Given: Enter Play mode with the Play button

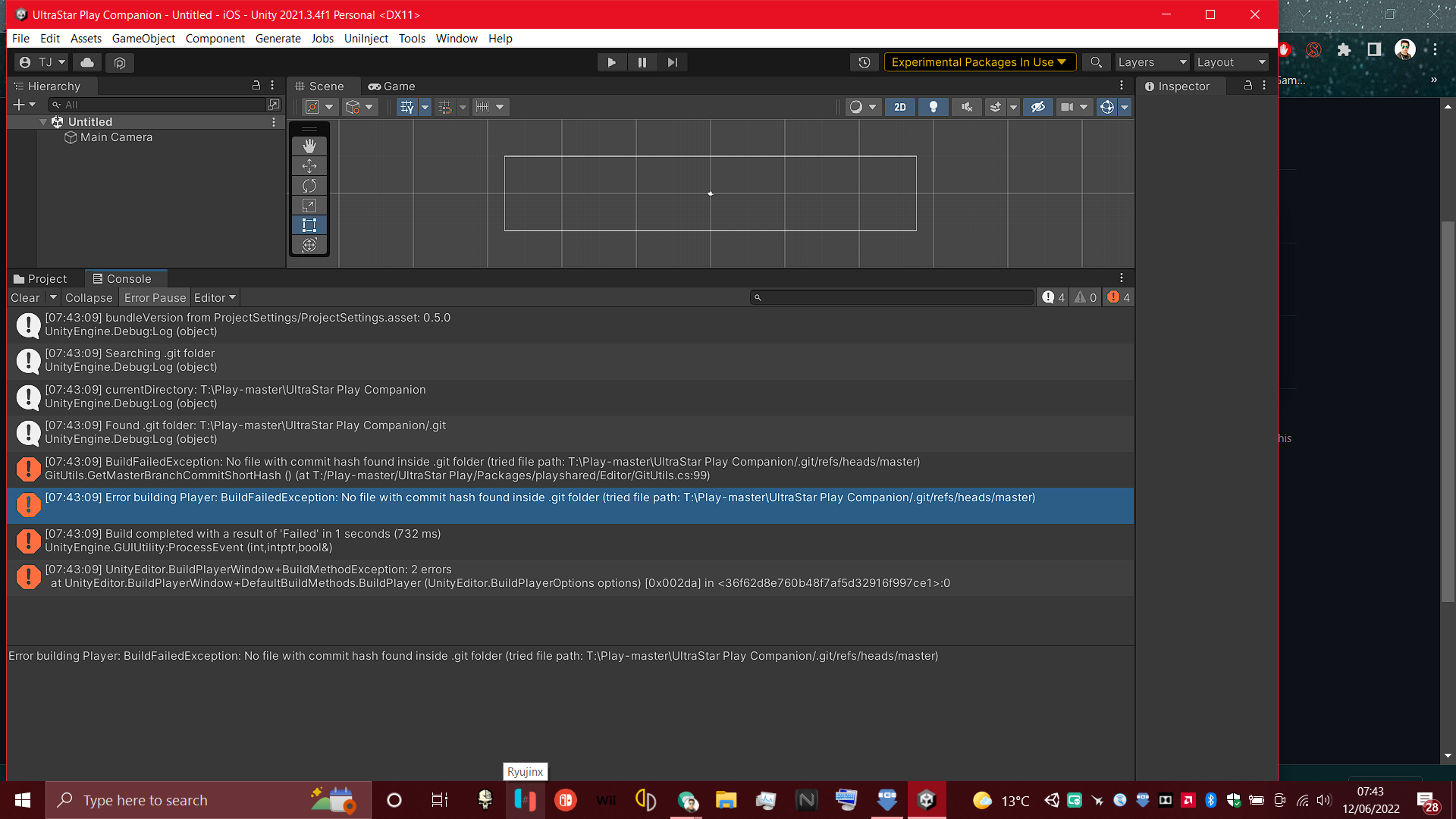Looking at the screenshot, I should tap(612, 62).
